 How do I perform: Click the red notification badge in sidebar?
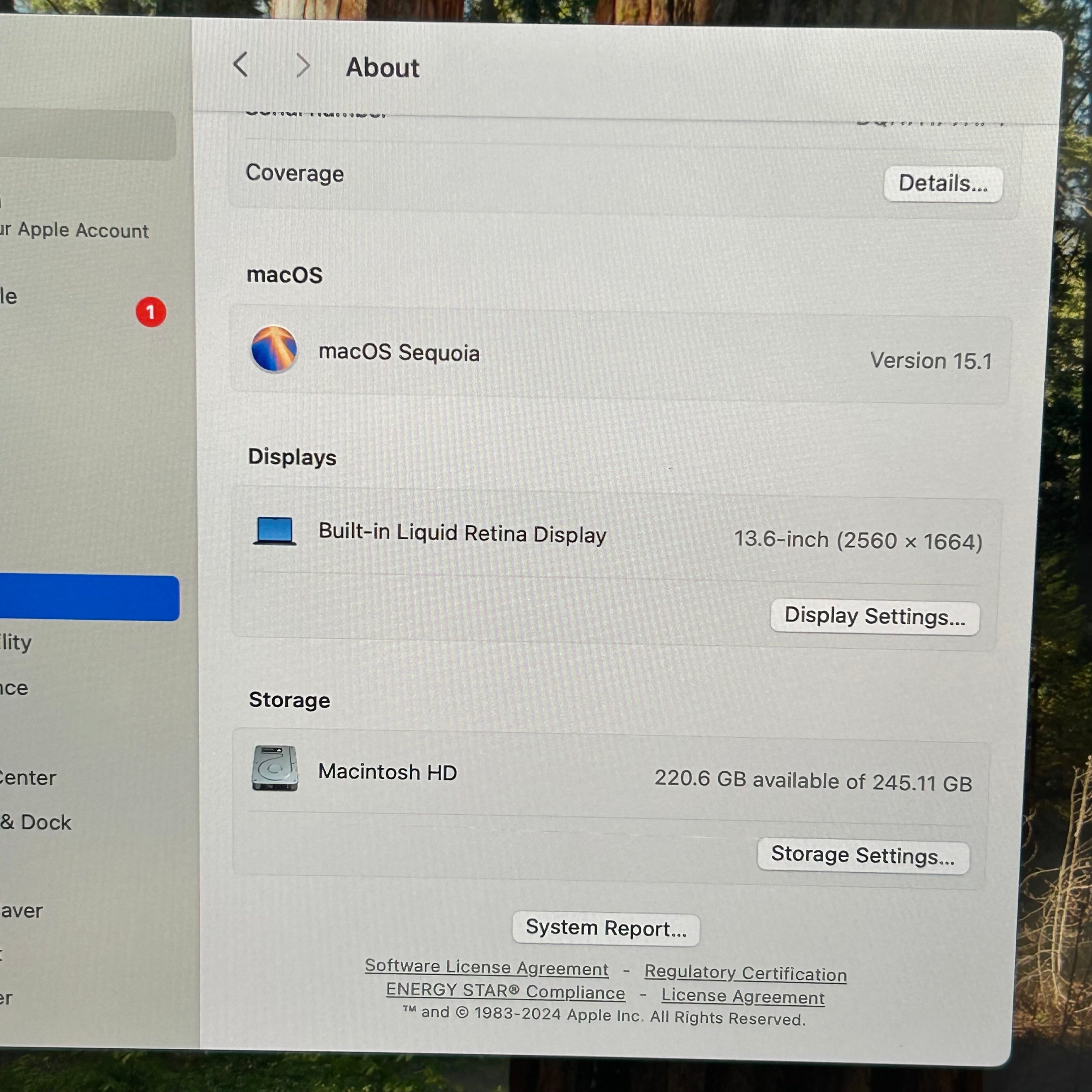(151, 312)
